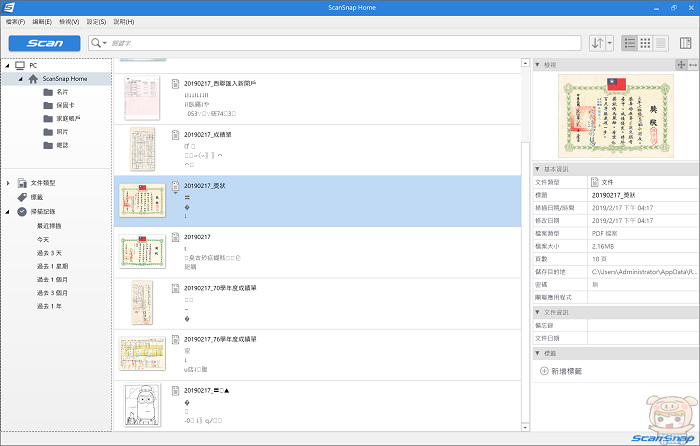The width and height of the screenshot is (700, 446).
Task: Expand the 文件類型 tree node
Action: [8, 183]
